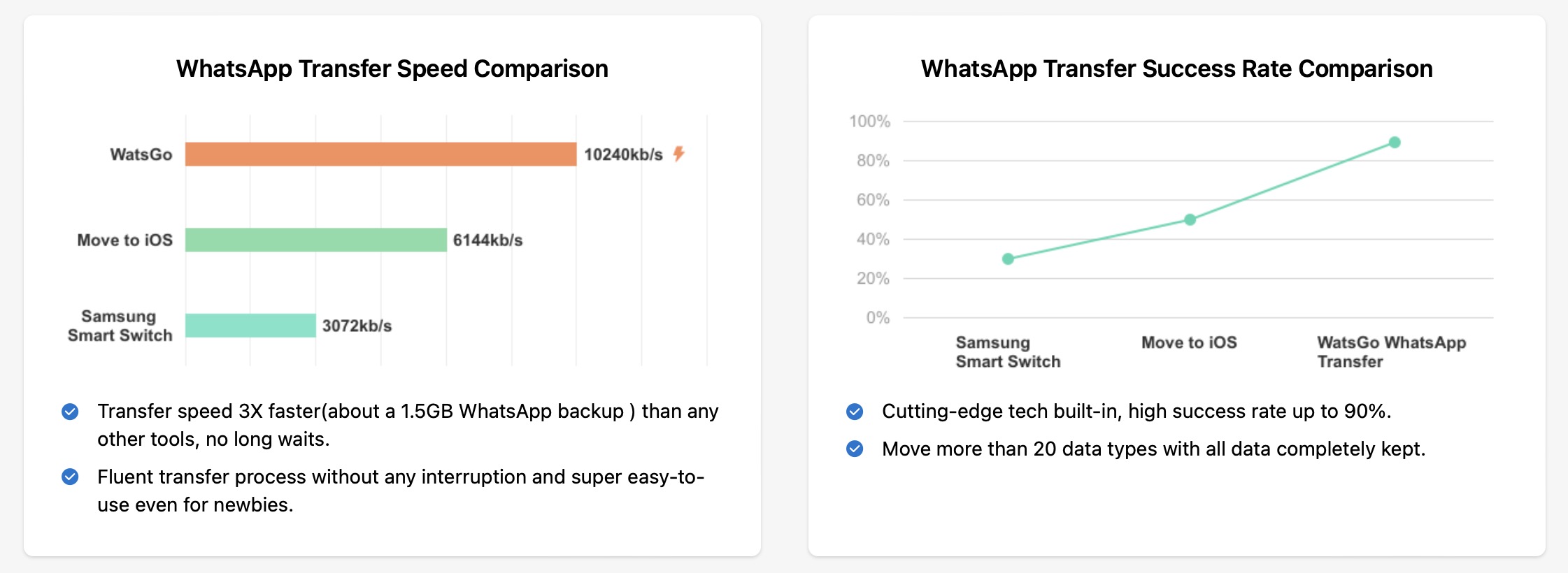Viewport: 1568px width, 573px height.
Task: Click the 10240kb/s speed label
Action: click(623, 154)
